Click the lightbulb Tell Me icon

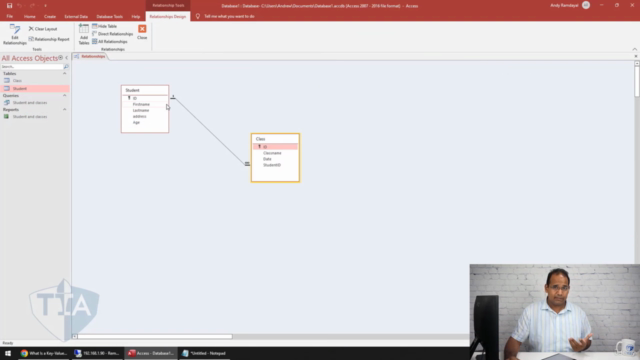coord(198,16)
